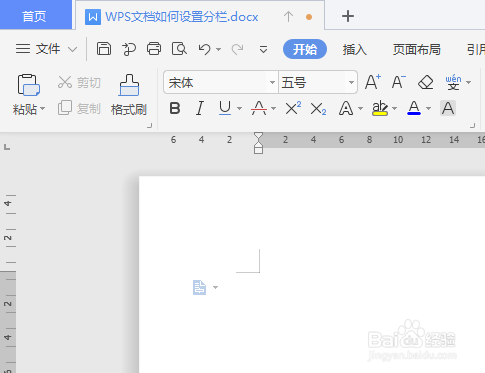Click the text effects outlined A icon
This screenshot has width=485, height=373.
(346, 108)
